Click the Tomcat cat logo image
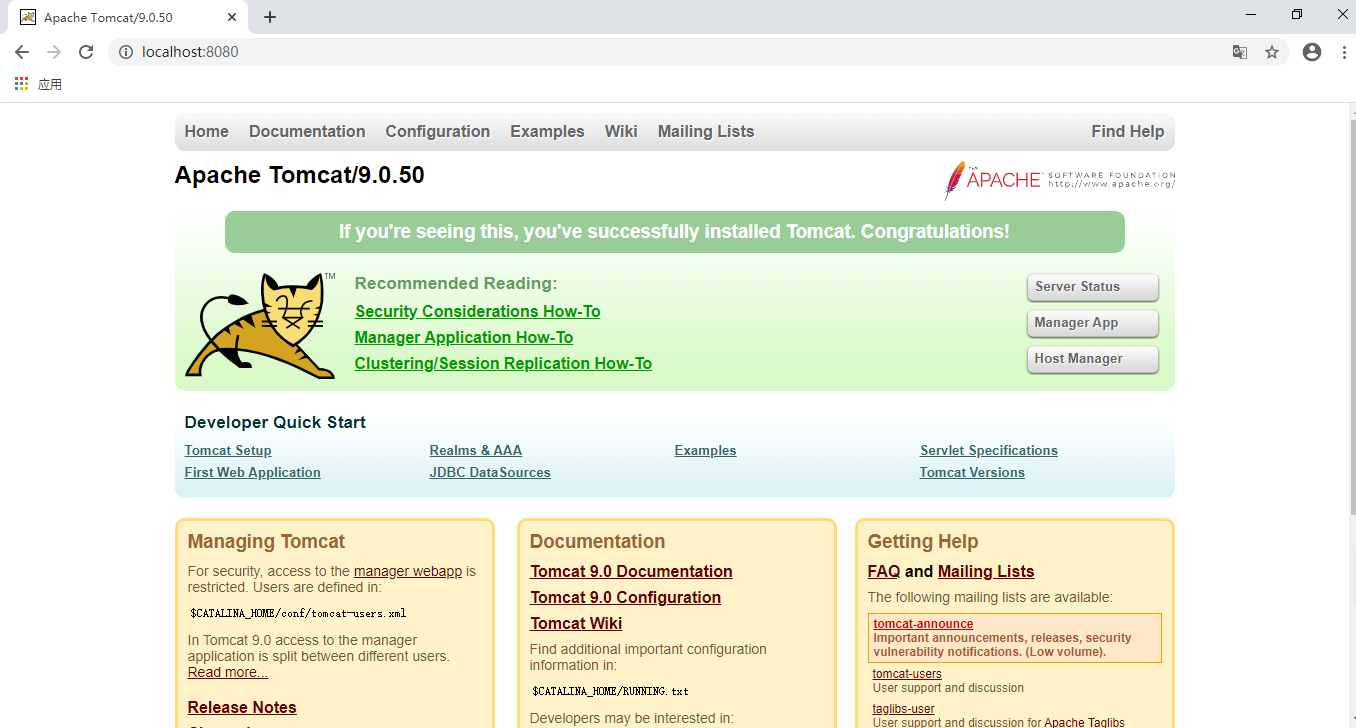 coord(260,325)
